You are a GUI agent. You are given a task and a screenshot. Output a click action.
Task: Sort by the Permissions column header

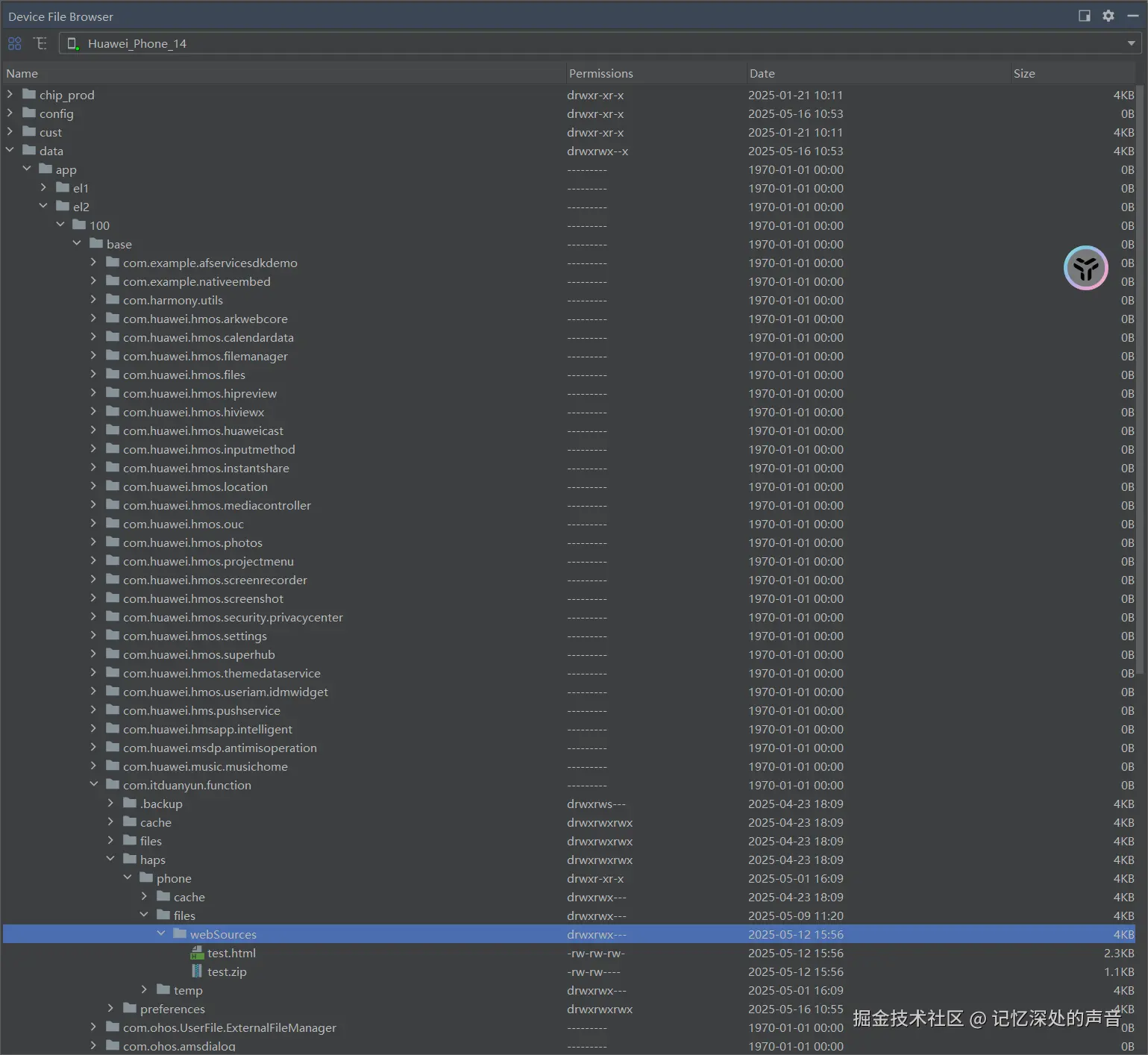[x=655, y=73]
